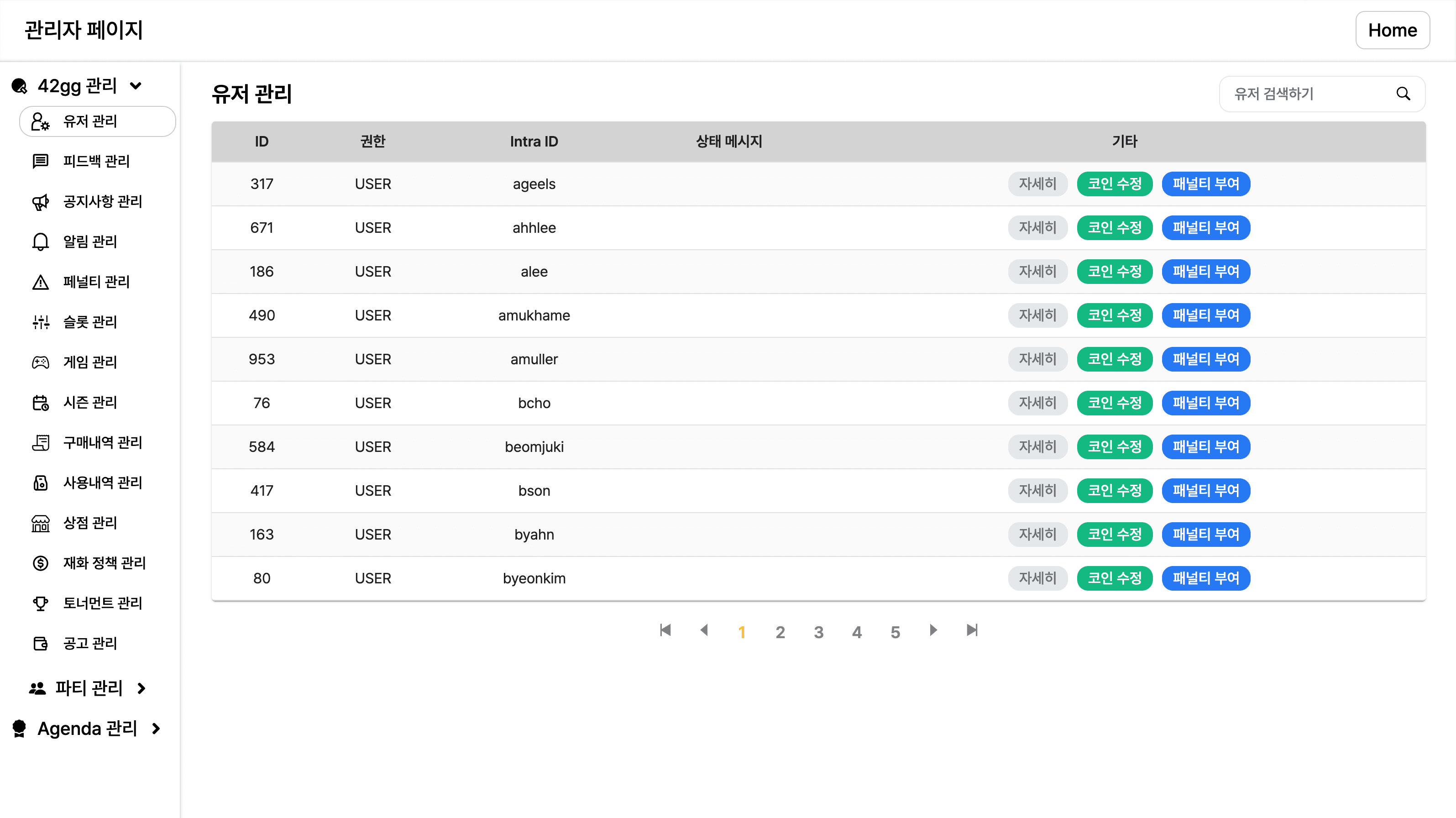Click the Home button
Screen dimensions: 1456x818
point(1392,31)
